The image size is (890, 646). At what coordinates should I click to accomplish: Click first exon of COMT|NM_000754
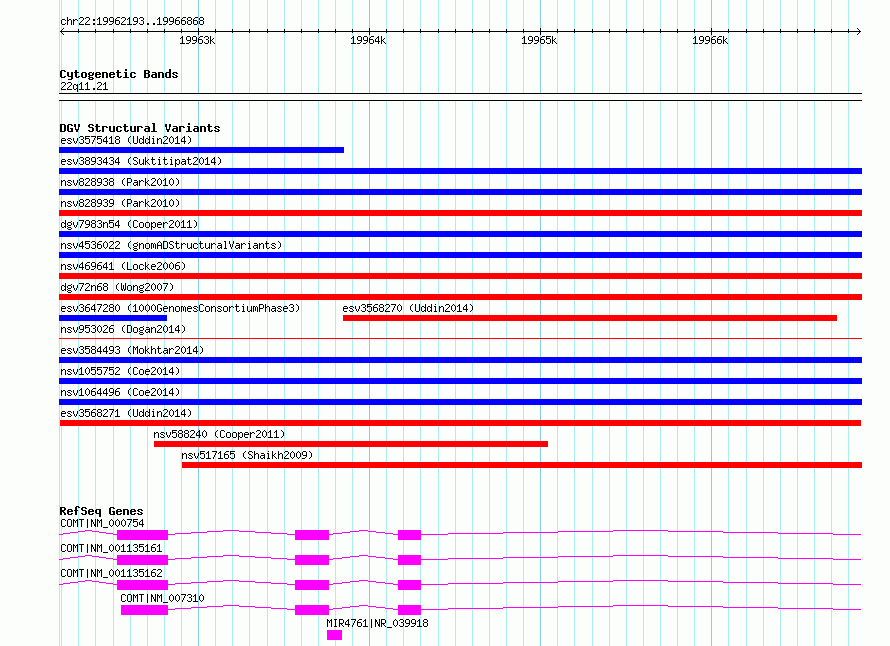click(x=142, y=535)
